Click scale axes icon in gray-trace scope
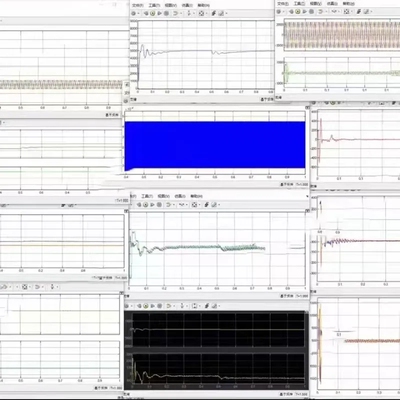 pos(201,13)
